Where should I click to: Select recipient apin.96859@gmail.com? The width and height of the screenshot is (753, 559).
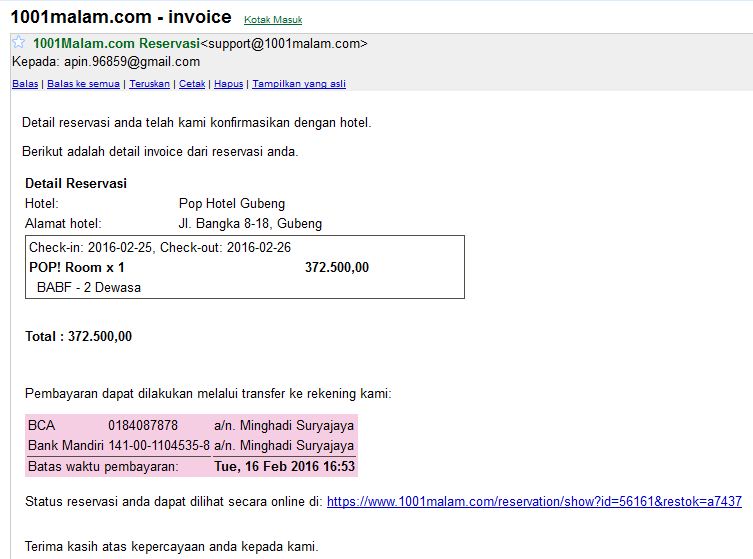coord(132,61)
